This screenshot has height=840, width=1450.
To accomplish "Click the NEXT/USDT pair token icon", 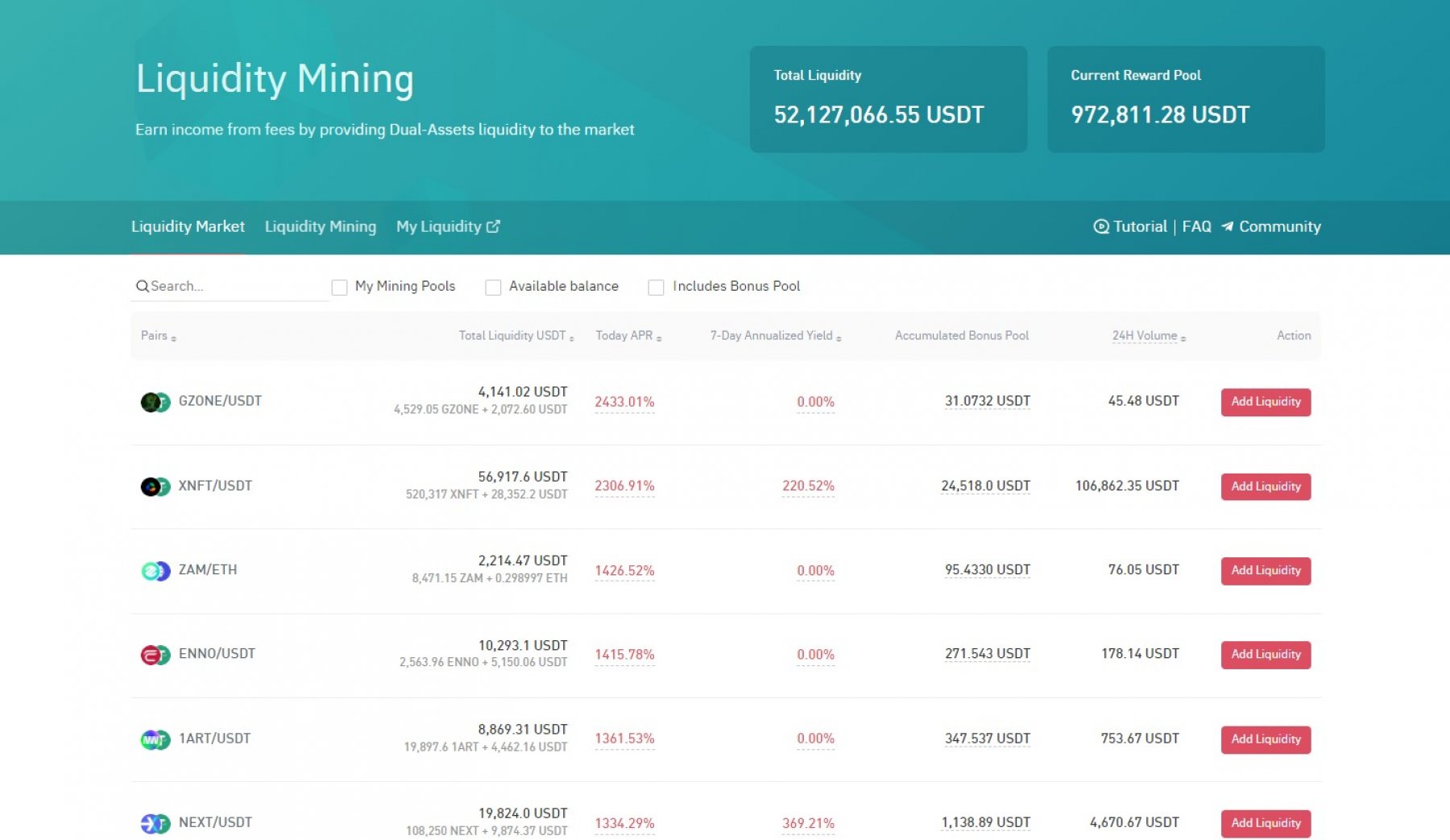I will 155,823.
